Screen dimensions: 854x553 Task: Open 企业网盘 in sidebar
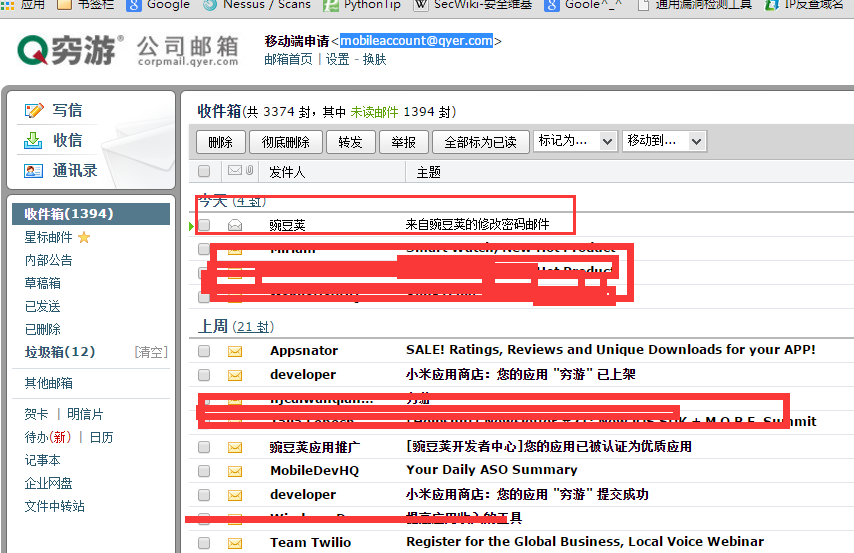[48, 483]
